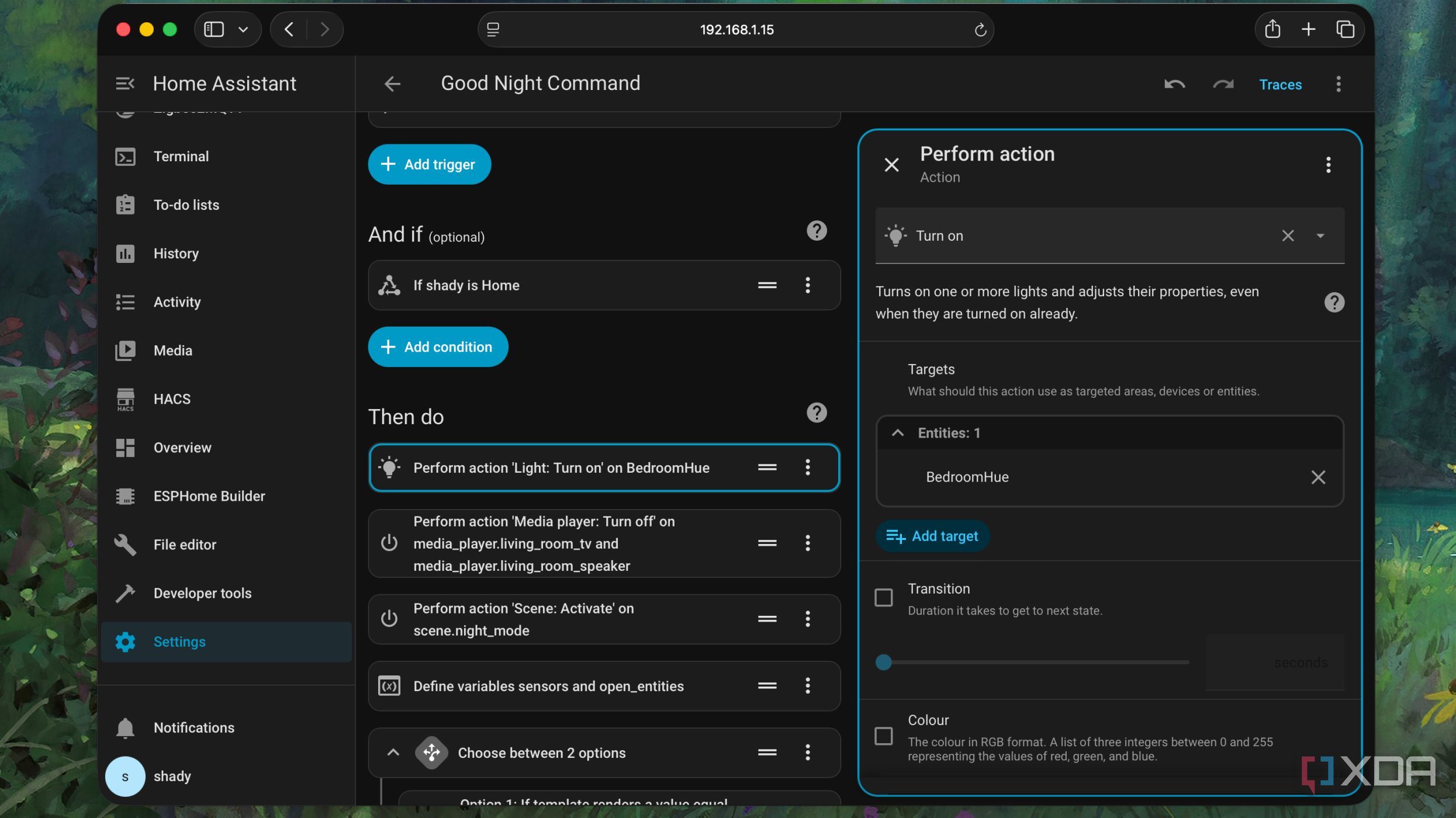Click the Add trigger button
Screen dimensions: 1456x818
(429, 164)
